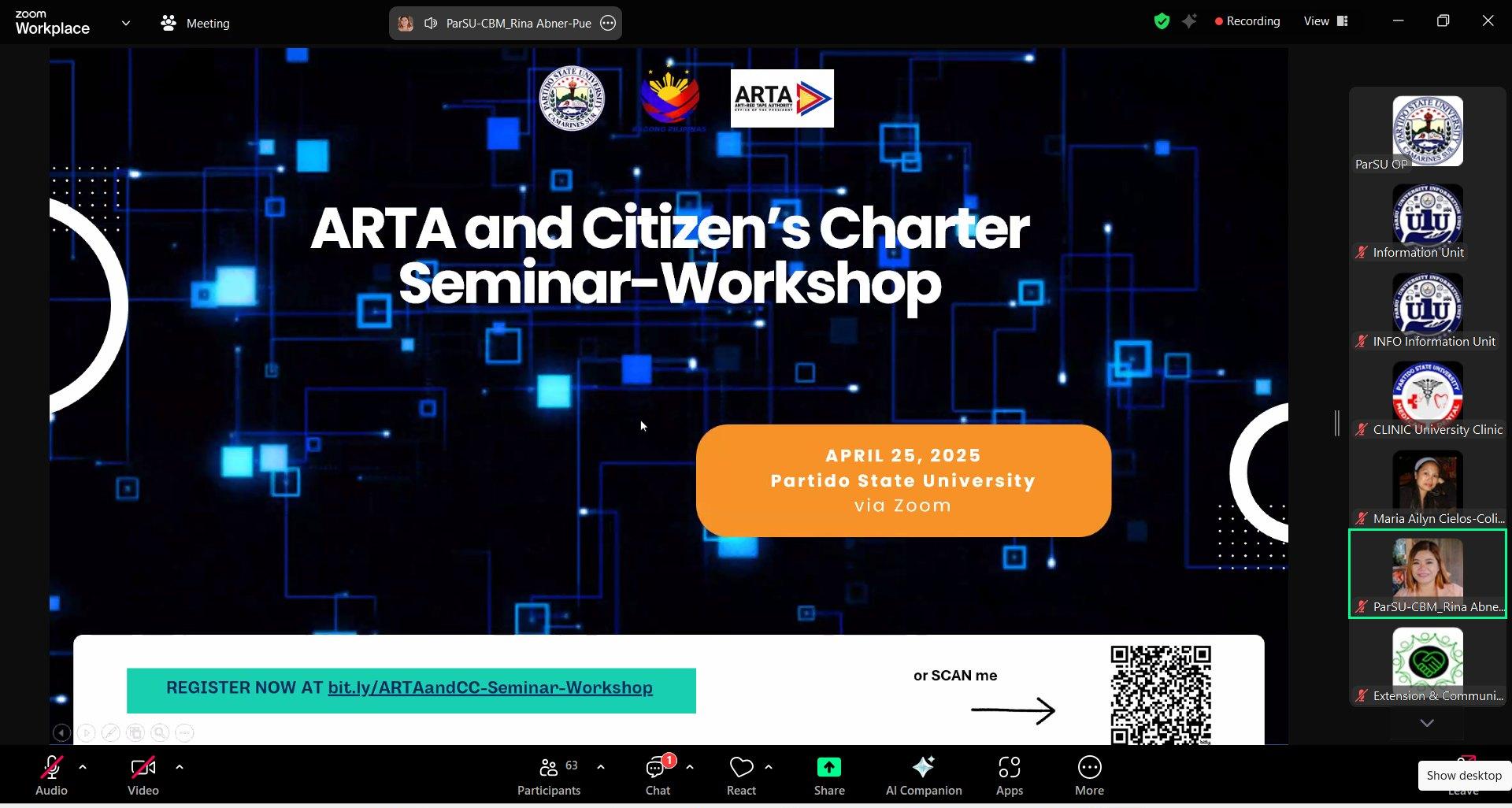Click muted mic icon on Maria Ailyn tile
The image size is (1512, 808).
(x=1361, y=519)
